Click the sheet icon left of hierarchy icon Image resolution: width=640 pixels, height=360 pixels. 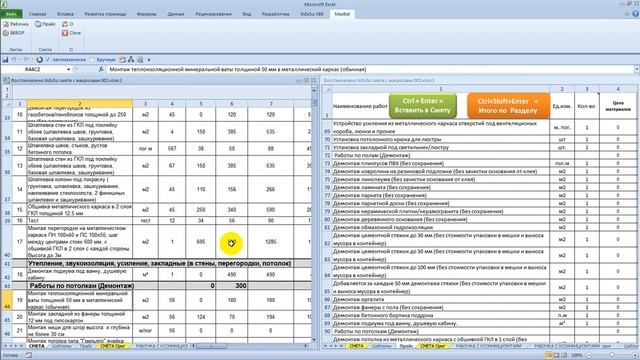point(122,60)
